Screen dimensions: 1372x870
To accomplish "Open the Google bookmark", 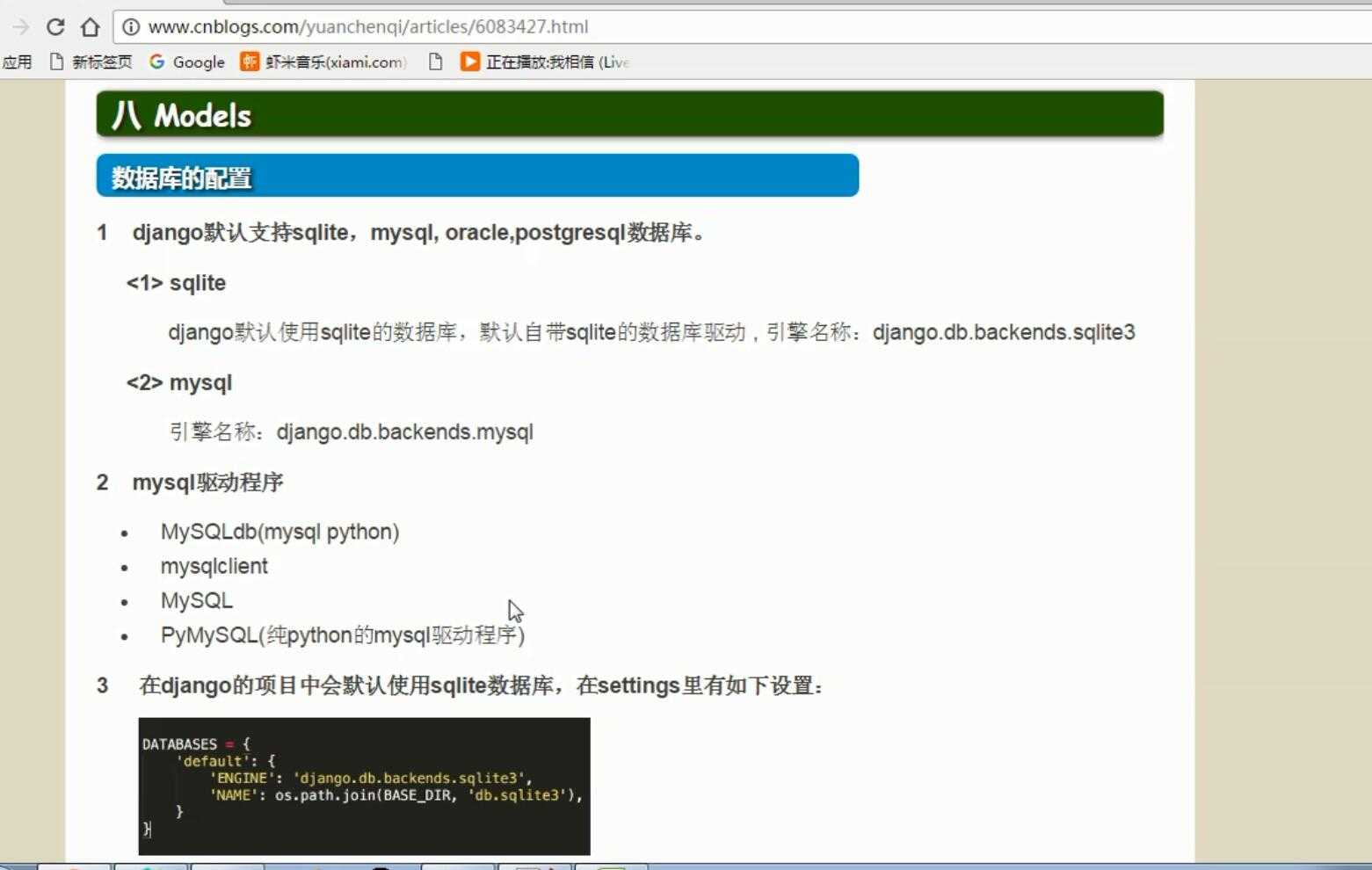I will click(186, 62).
